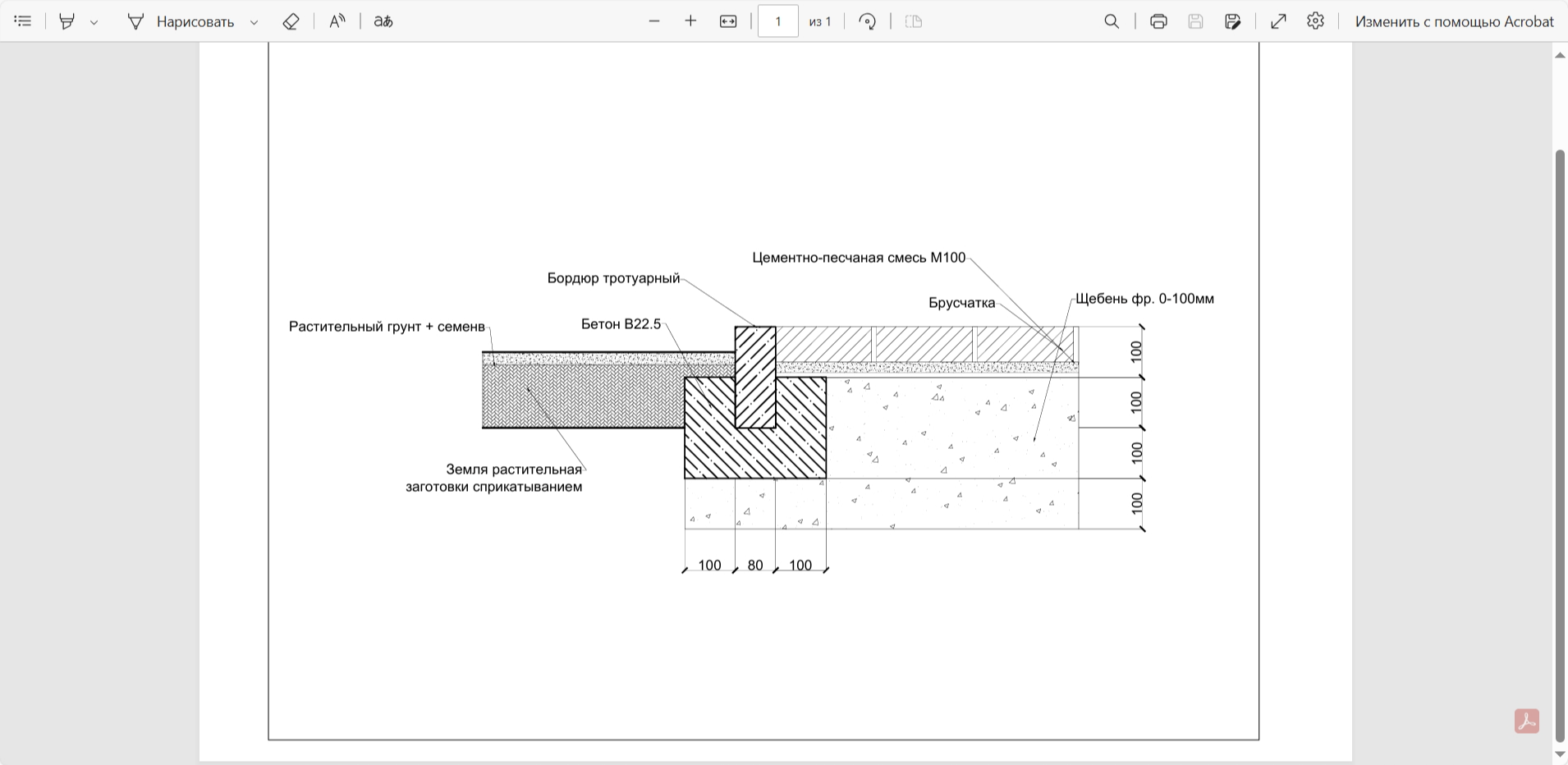Image resolution: width=1568 pixels, height=765 pixels.
Task: Rotate the page clockwise
Action: click(868, 21)
